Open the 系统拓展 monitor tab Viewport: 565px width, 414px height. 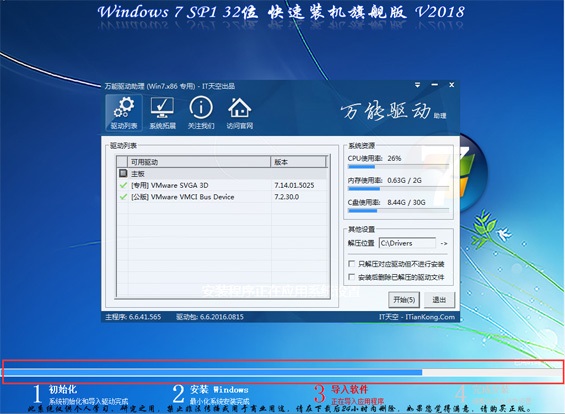click(x=162, y=113)
